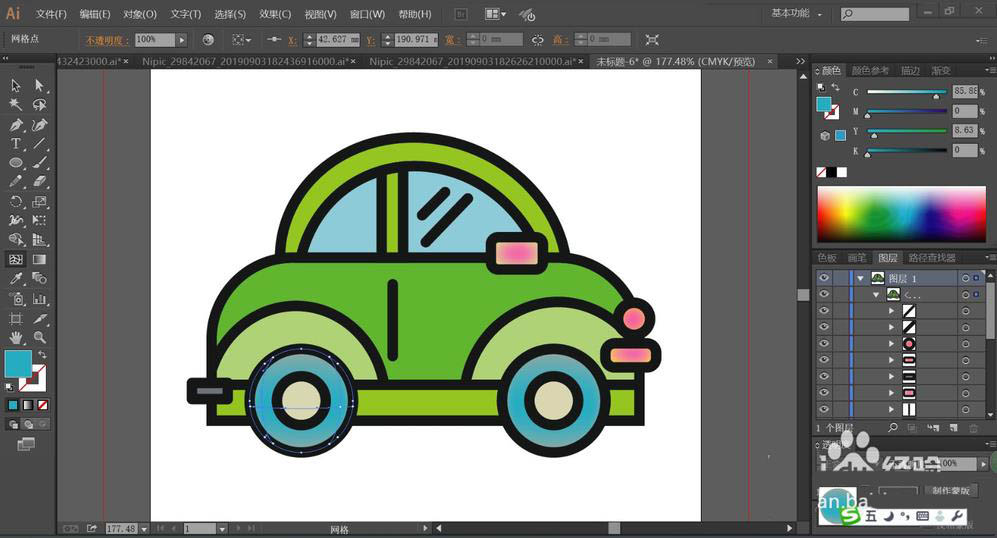Image resolution: width=997 pixels, height=538 pixels.
Task: Toggle eye icon of the first diagonal-line sublayer
Action: pos(824,311)
